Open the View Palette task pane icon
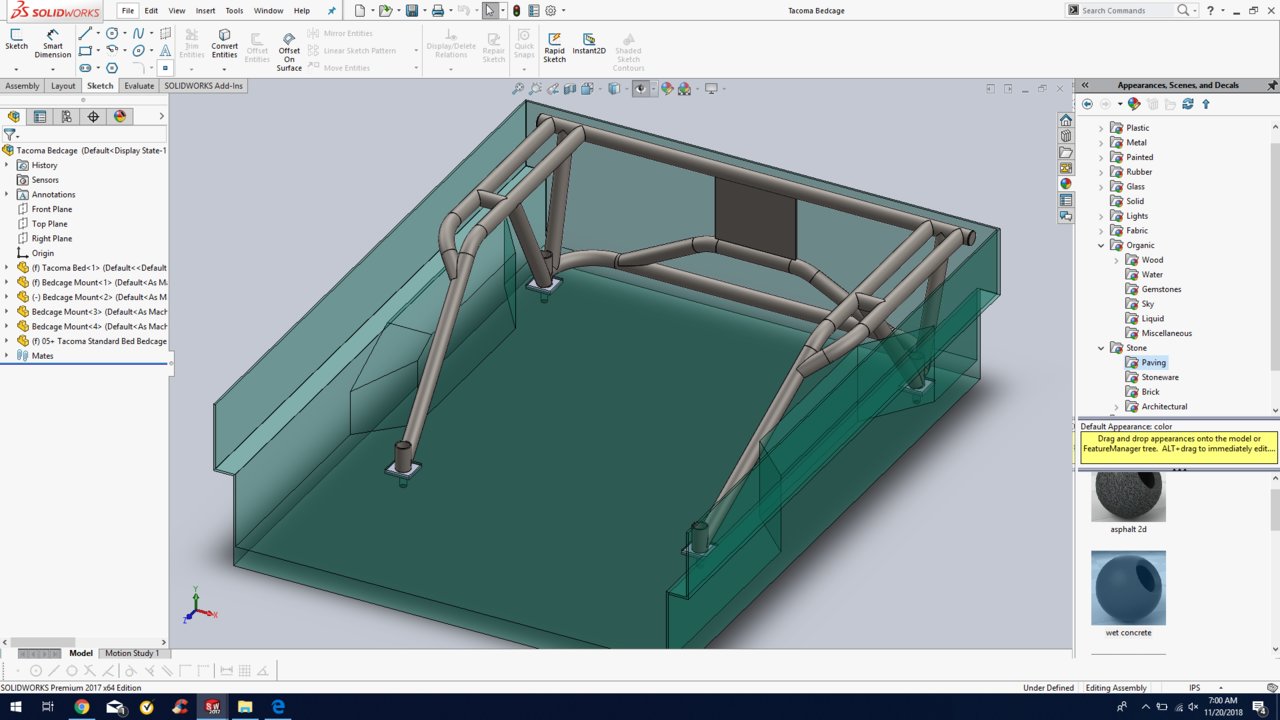The image size is (1280, 720). (x=1065, y=168)
